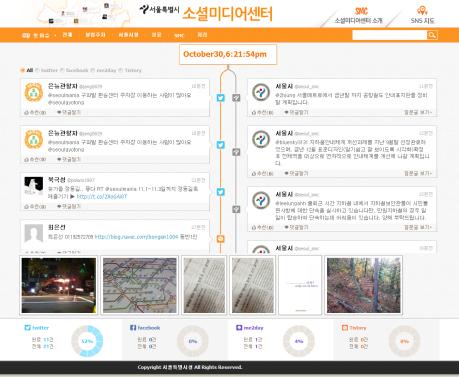Viewport: 459px width, 377px height.
Task: Open the SMC 소셜미디어센터 소개 icon link
Action: [361, 11]
